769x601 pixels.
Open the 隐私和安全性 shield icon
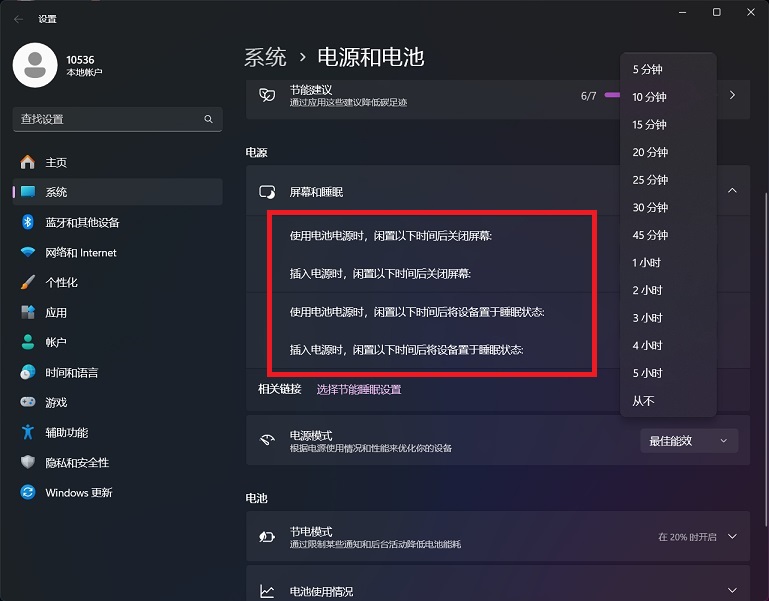pyautogui.click(x=28, y=462)
